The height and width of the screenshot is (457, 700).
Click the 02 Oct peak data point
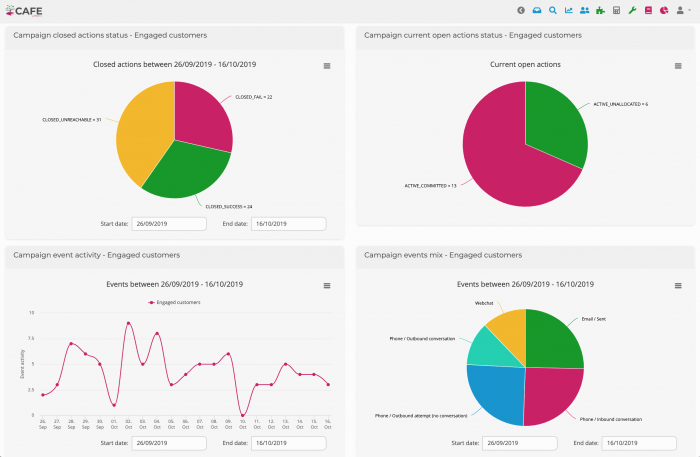(x=129, y=323)
